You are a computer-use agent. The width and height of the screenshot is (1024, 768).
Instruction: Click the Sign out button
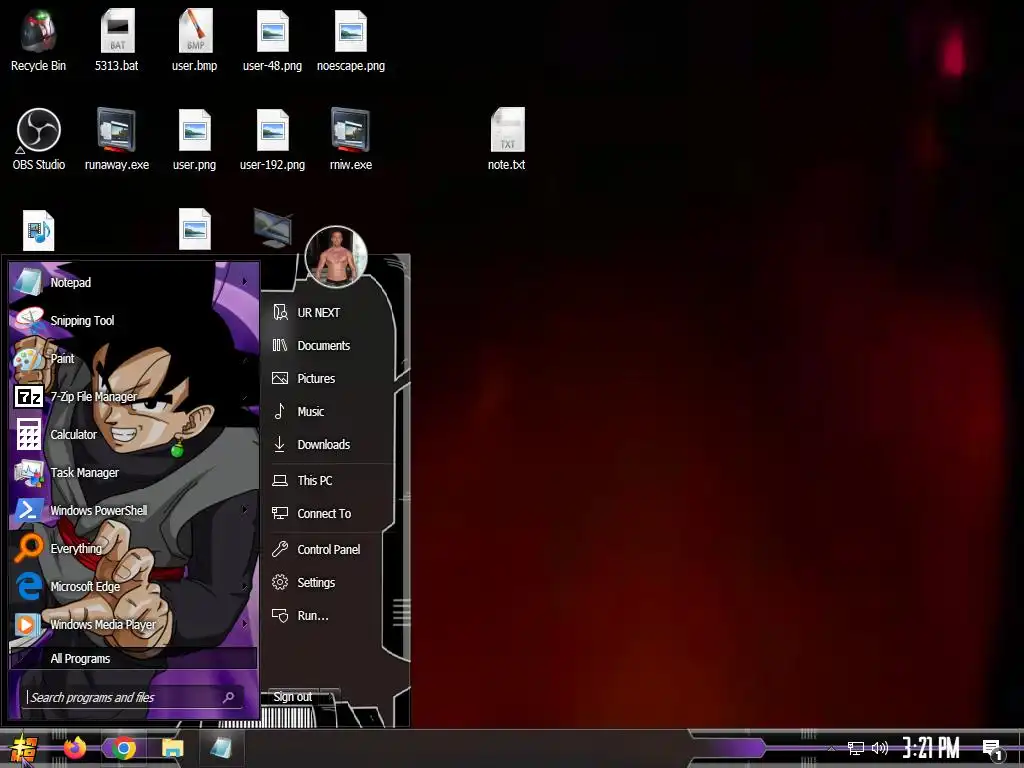293,697
